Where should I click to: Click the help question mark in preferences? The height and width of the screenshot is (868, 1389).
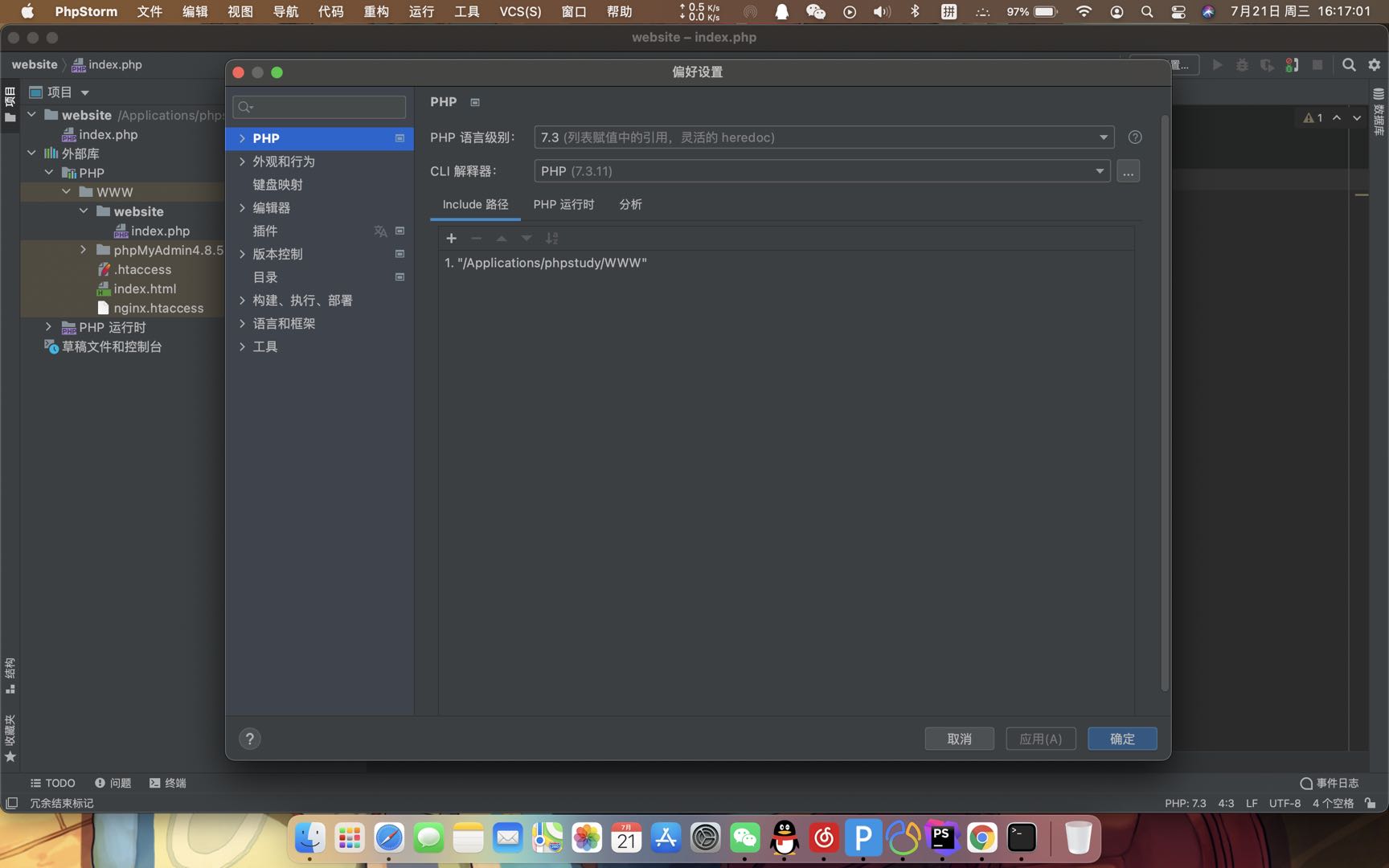click(x=249, y=739)
